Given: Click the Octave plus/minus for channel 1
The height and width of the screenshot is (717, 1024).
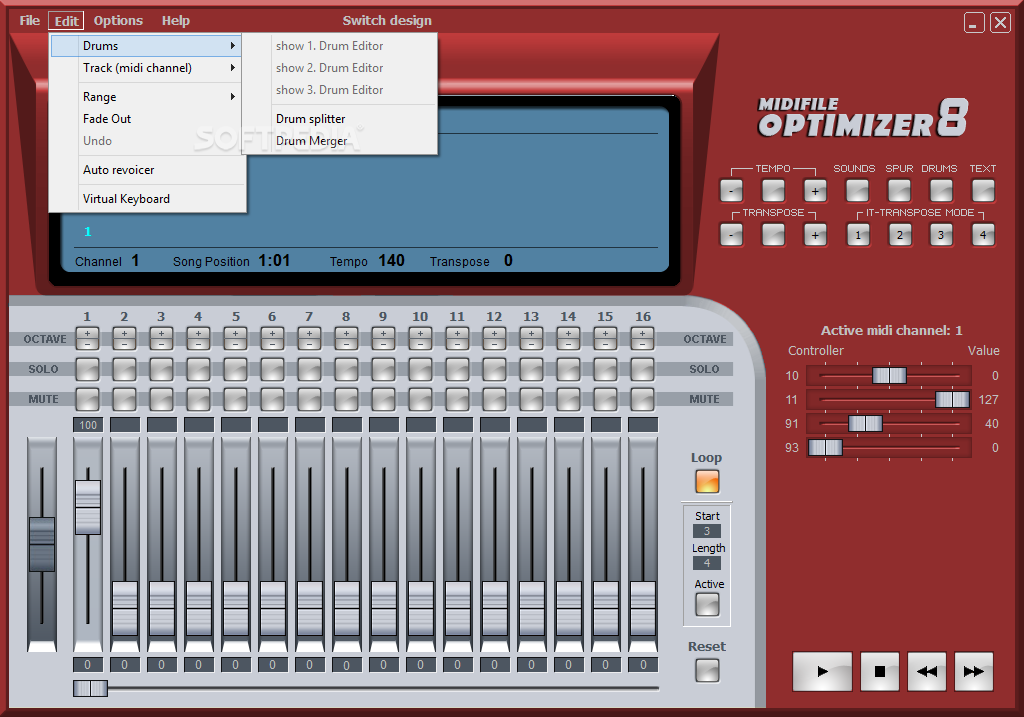Looking at the screenshot, I should [88, 338].
